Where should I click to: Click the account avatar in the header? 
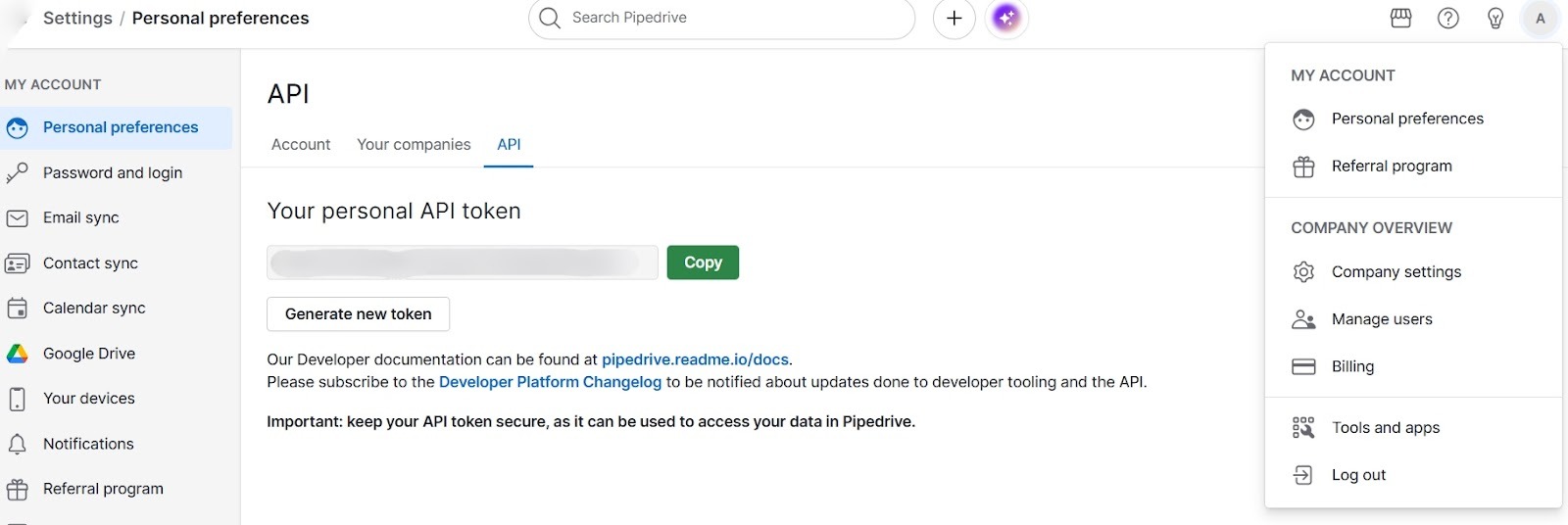[x=1540, y=19]
